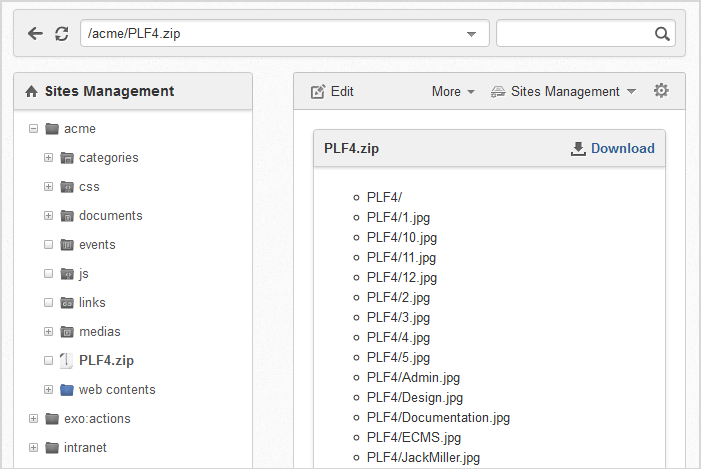The height and width of the screenshot is (469, 701).
Task: Click the refresh icon
Action: pos(62,34)
